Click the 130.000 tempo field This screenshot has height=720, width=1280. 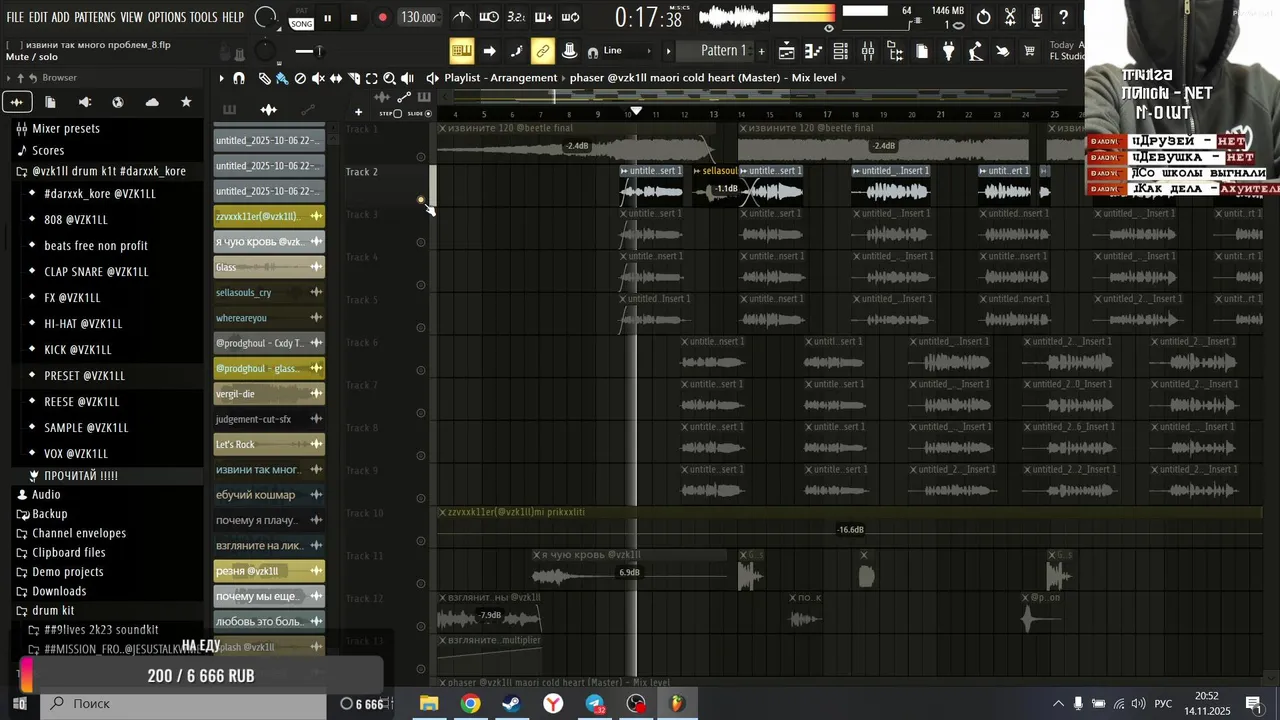418,17
